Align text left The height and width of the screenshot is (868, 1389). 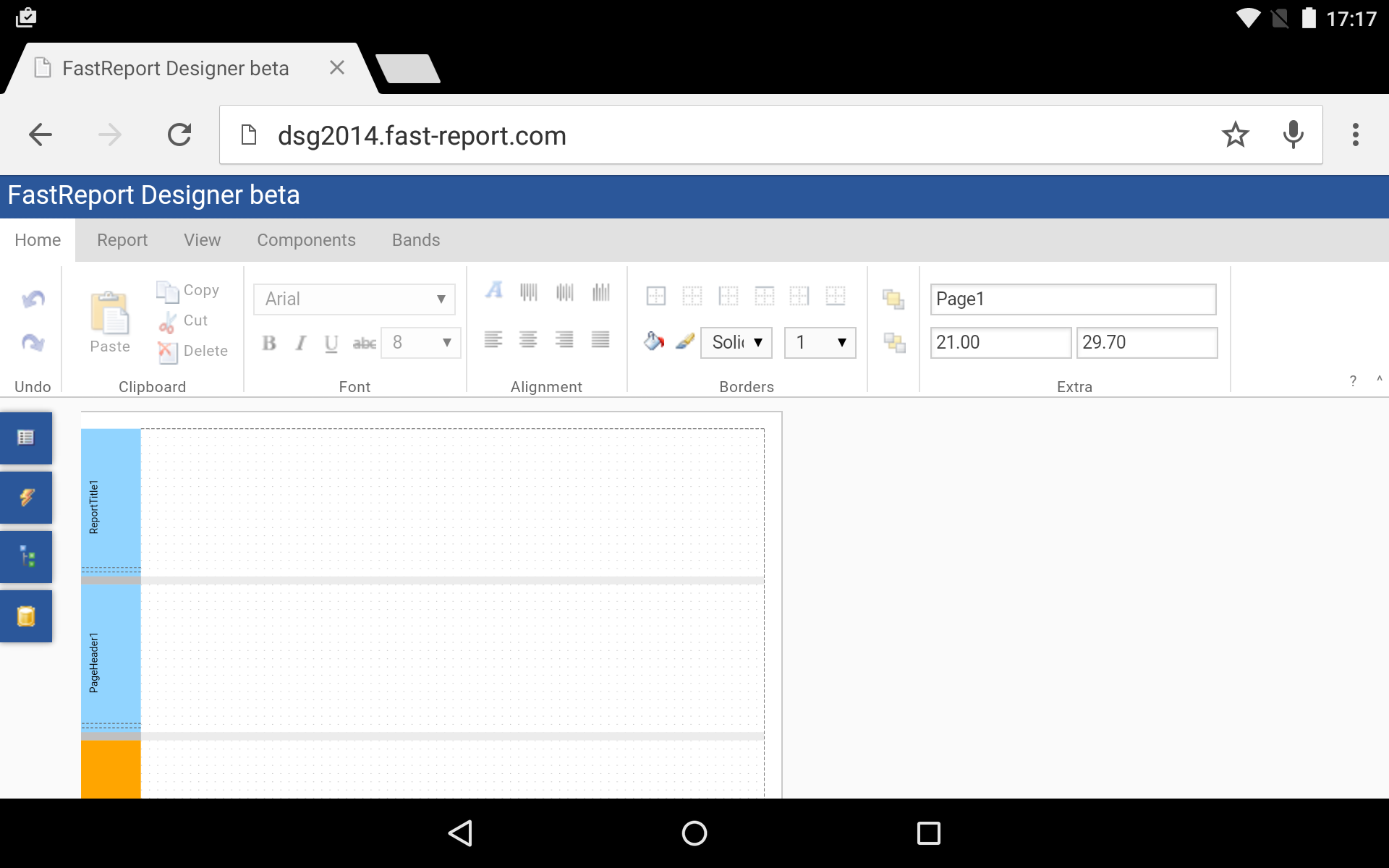(x=493, y=339)
